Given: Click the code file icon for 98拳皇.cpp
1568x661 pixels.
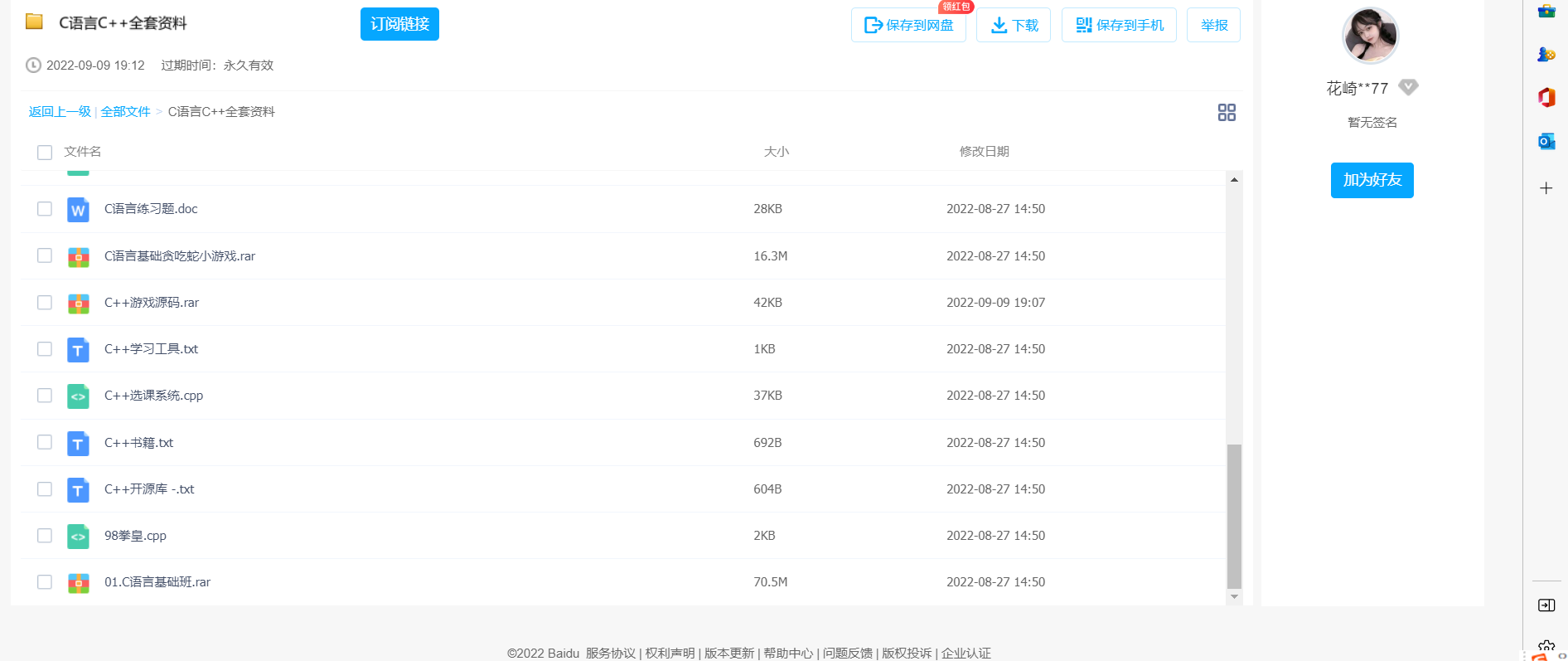Looking at the screenshot, I should coord(78,537).
